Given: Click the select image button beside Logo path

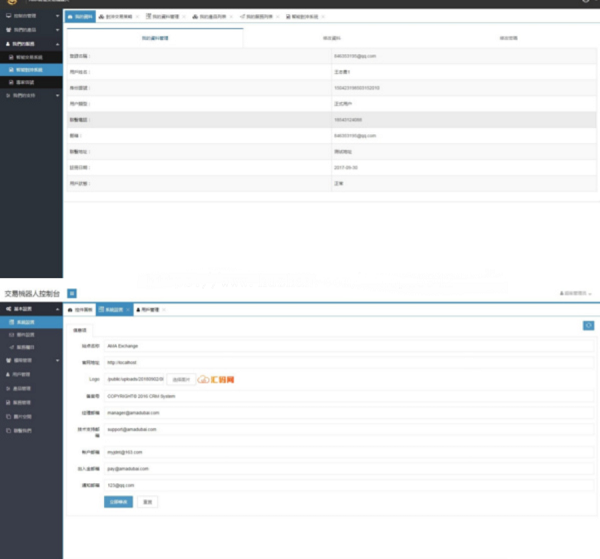Looking at the screenshot, I should click(x=179, y=379).
